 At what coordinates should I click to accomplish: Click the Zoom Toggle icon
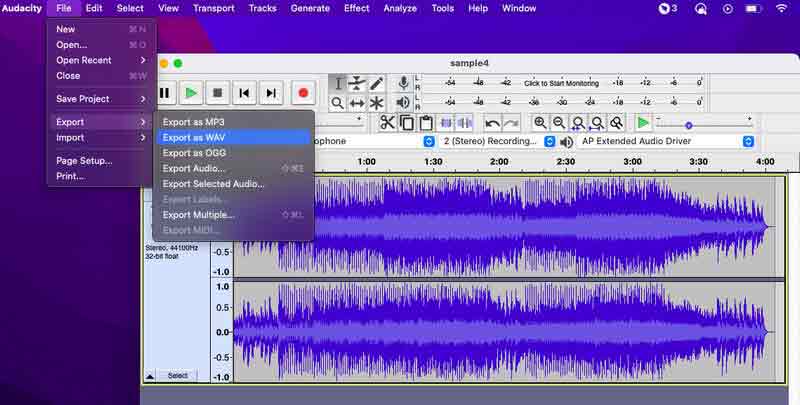[617, 123]
